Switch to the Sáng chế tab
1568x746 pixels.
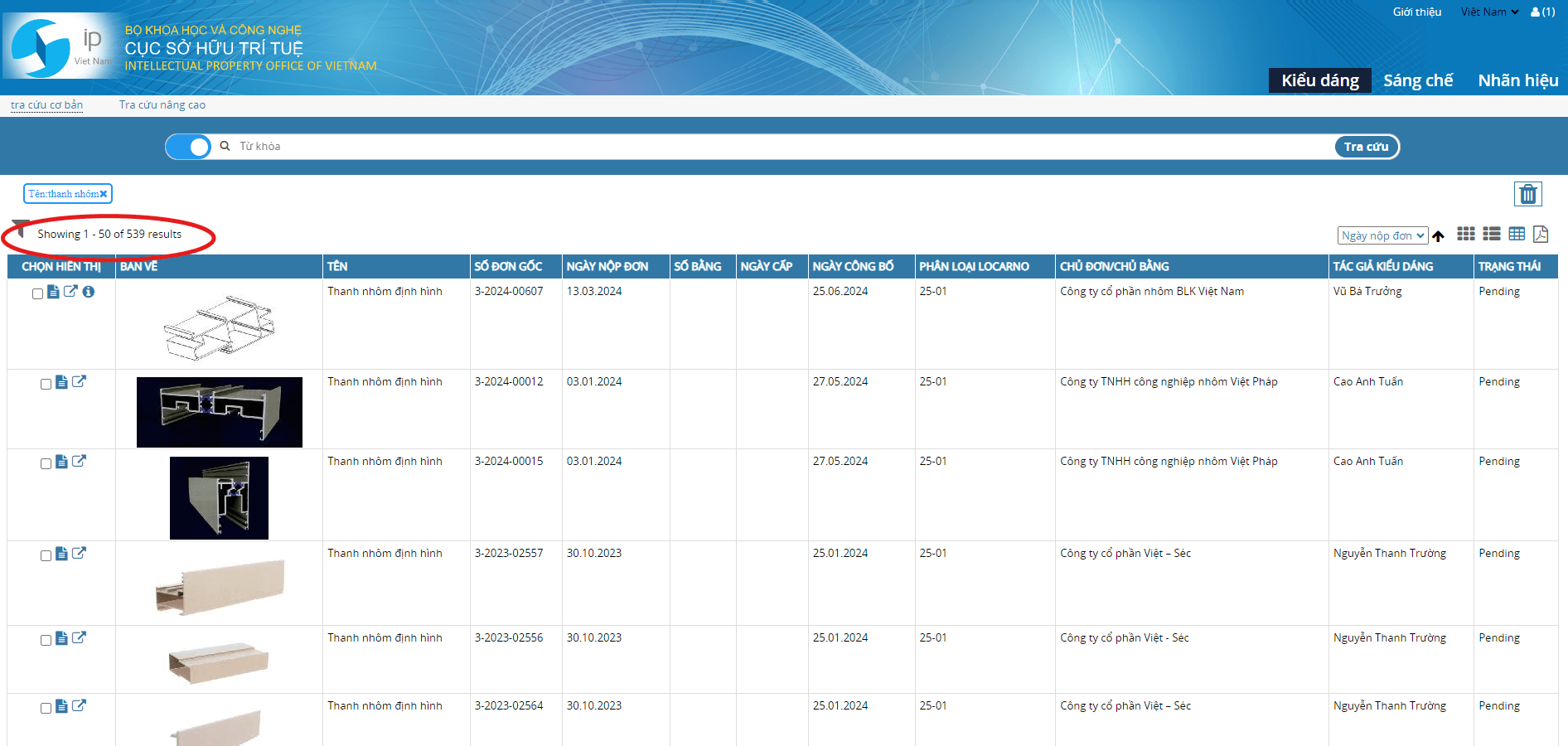[1417, 80]
